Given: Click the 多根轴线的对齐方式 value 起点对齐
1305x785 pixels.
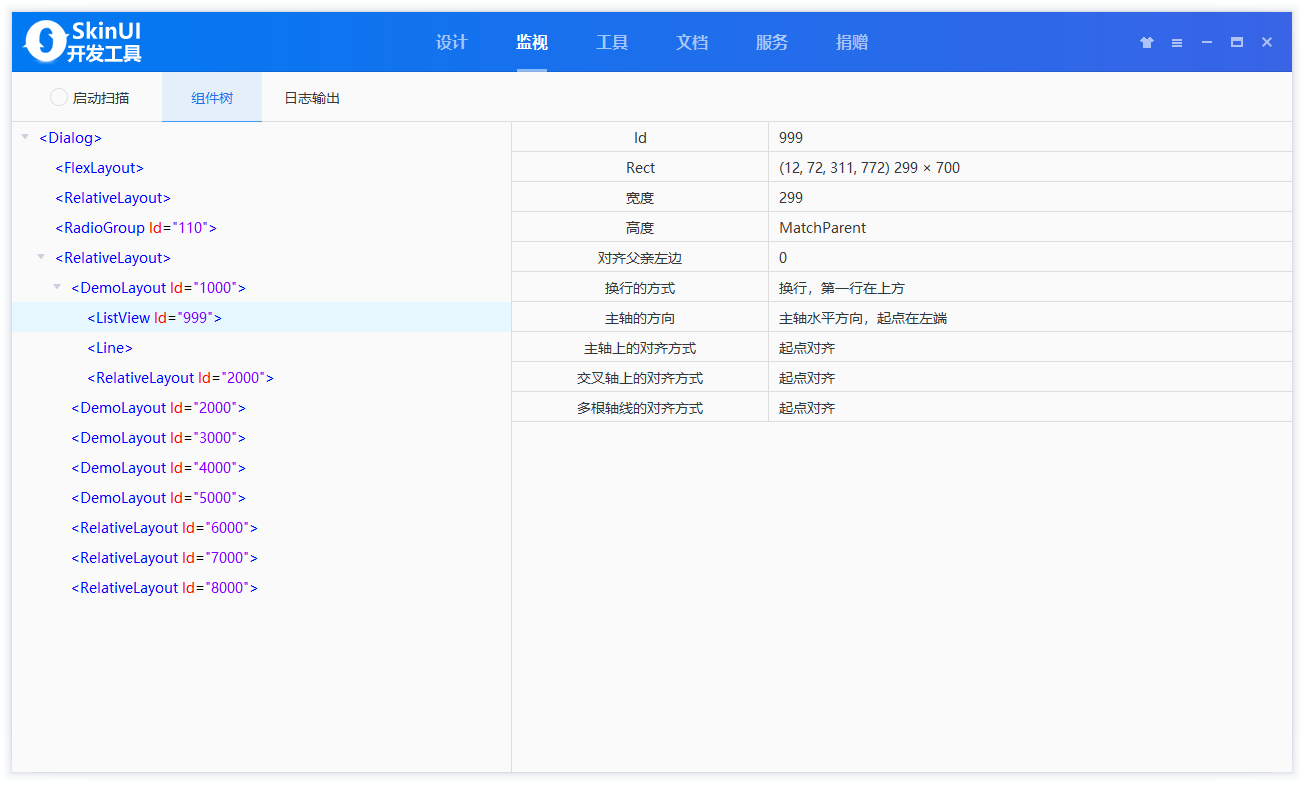Looking at the screenshot, I should (x=807, y=408).
